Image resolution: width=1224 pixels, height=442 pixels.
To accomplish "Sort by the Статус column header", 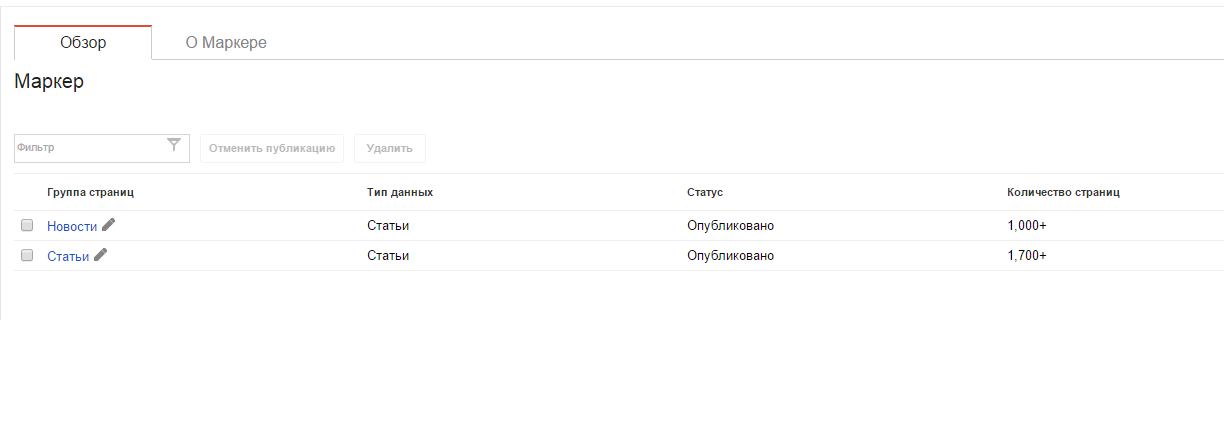I will coord(705,191).
